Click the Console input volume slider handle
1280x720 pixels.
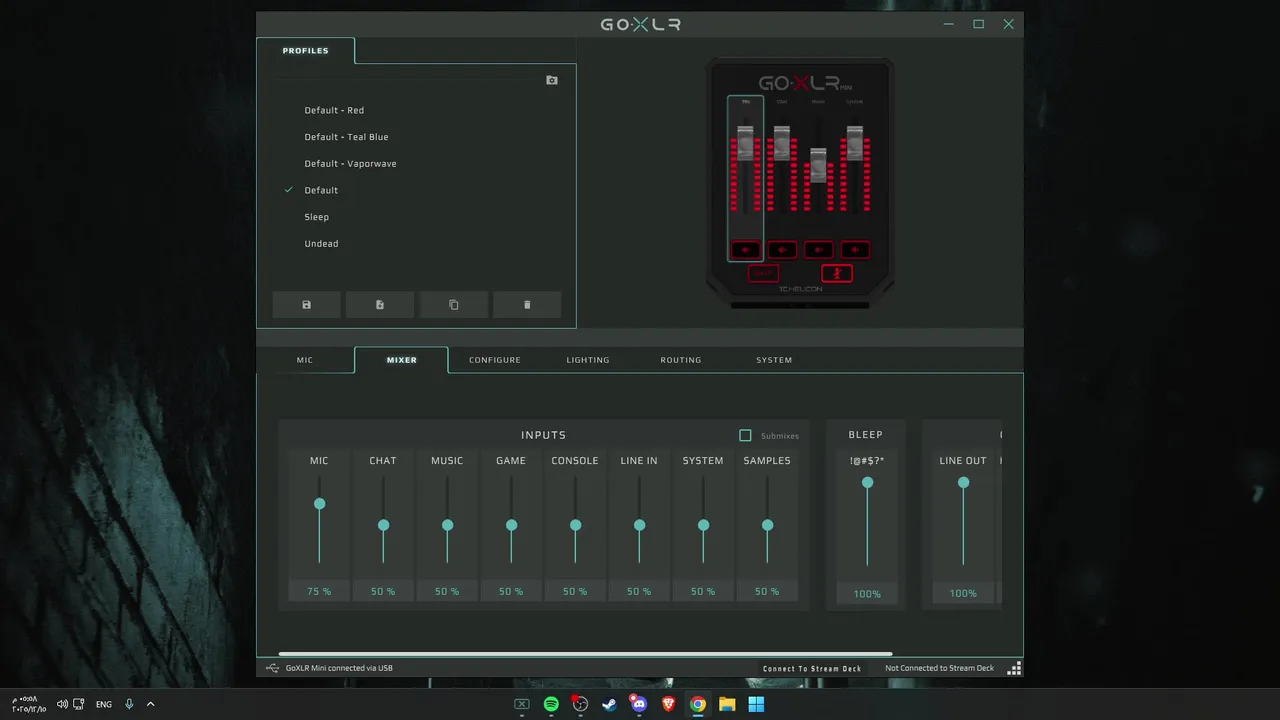coord(575,525)
